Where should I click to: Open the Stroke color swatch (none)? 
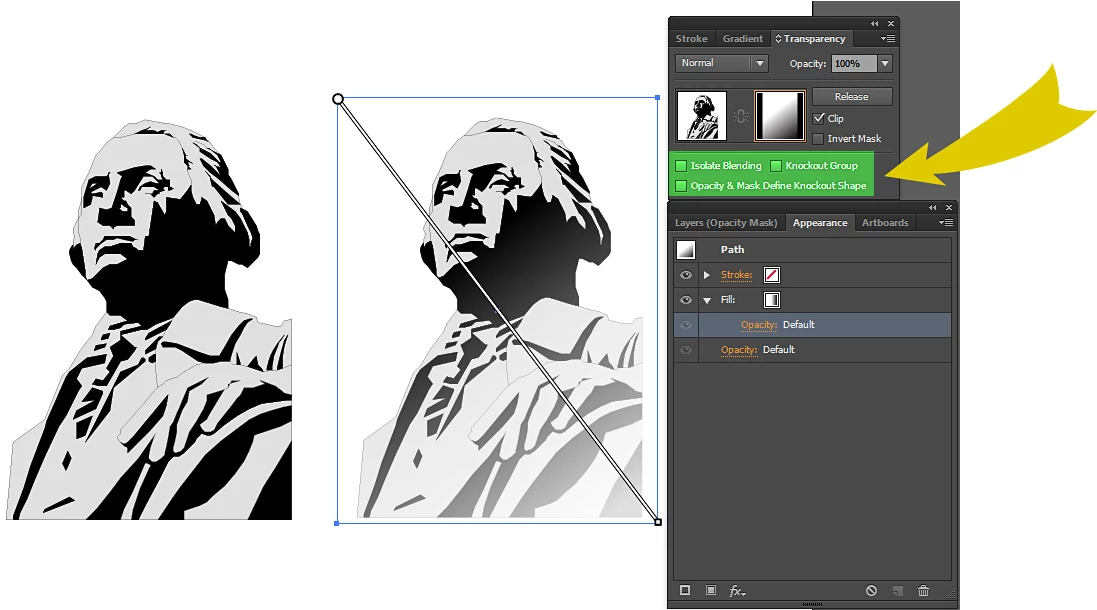click(x=772, y=275)
